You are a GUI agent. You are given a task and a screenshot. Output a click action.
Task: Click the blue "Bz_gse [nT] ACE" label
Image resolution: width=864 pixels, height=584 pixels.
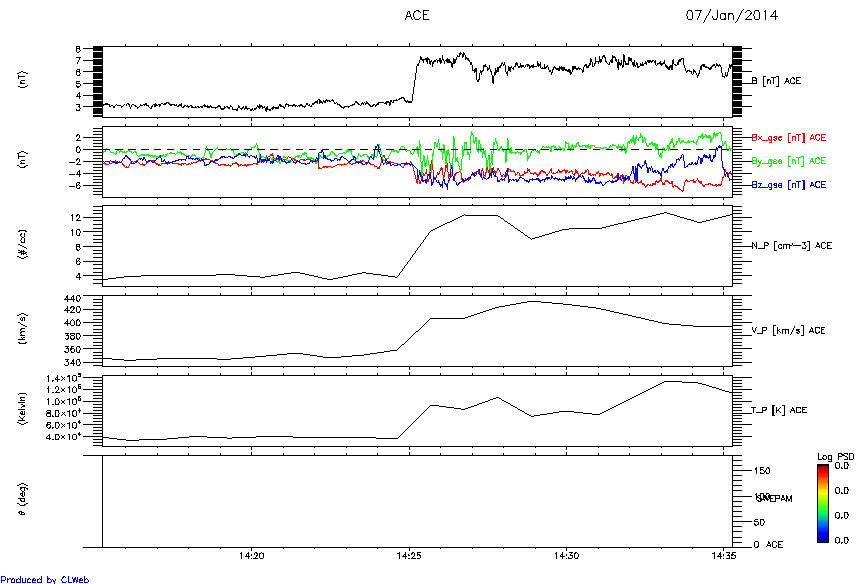[789, 185]
